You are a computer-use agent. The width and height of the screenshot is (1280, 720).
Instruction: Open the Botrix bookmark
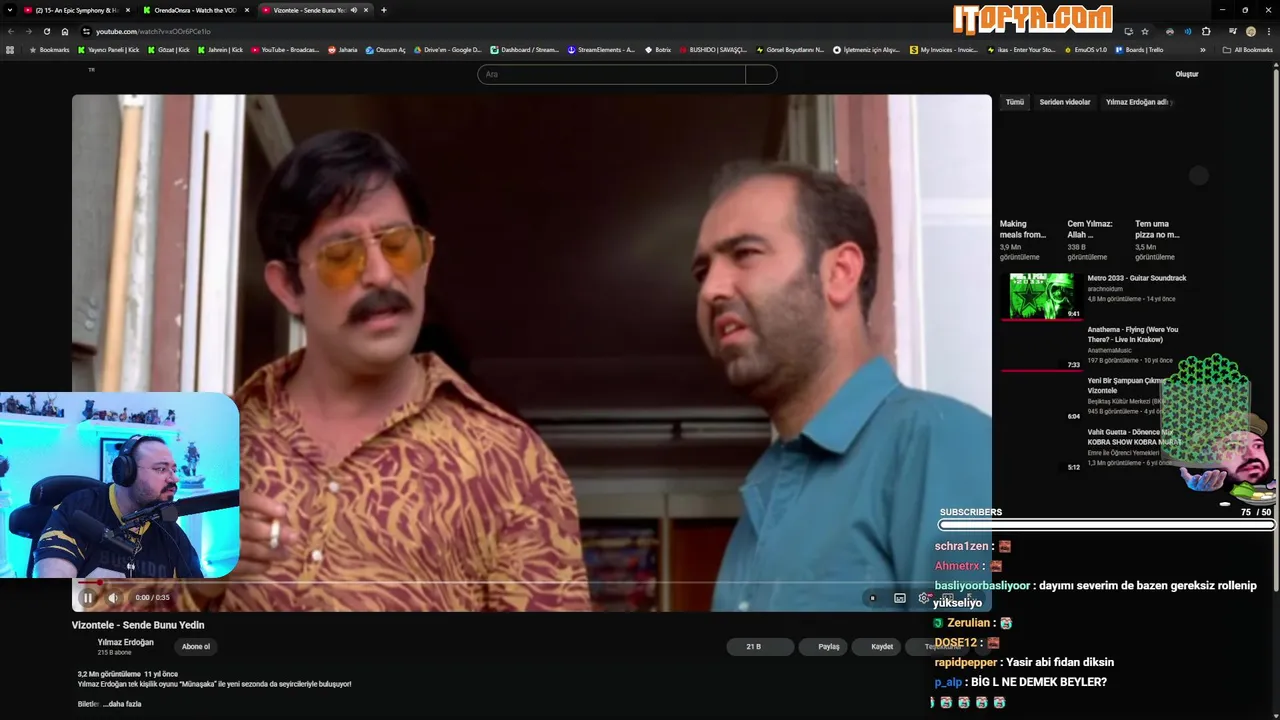point(659,50)
